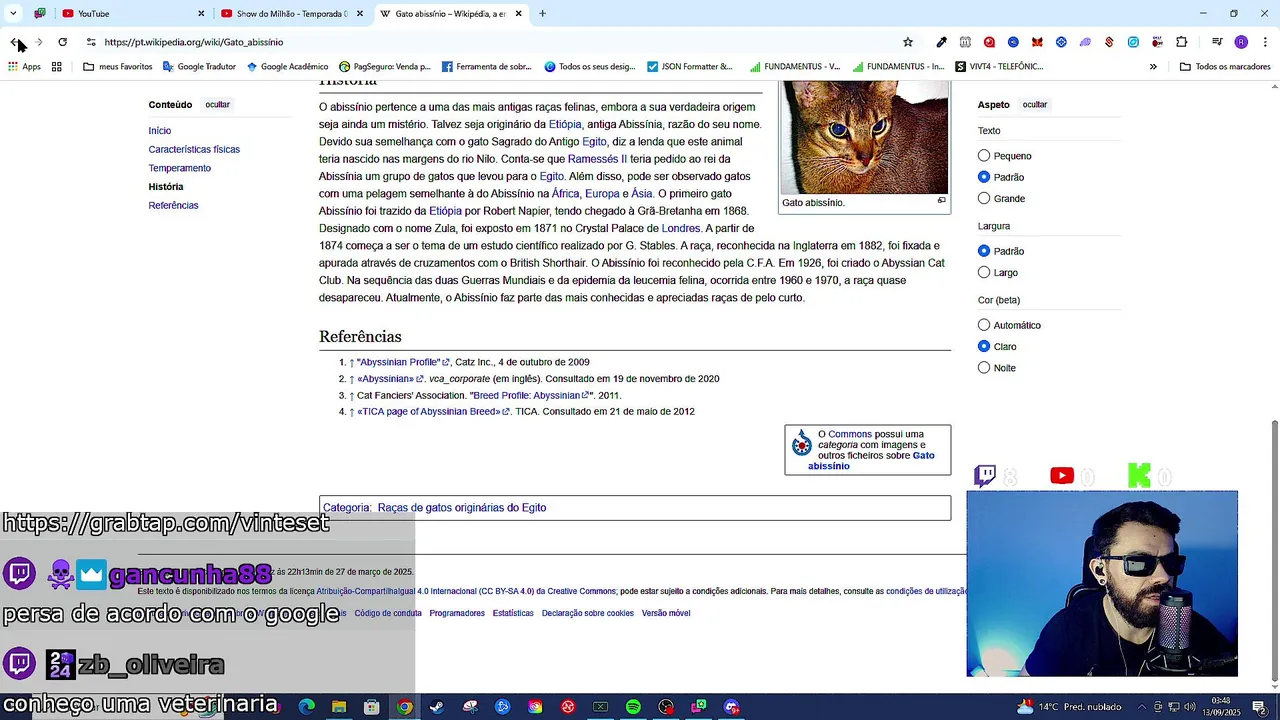The width and height of the screenshot is (1280, 720).
Task: Open File Explorer from the taskbar
Action: point(339,707)
